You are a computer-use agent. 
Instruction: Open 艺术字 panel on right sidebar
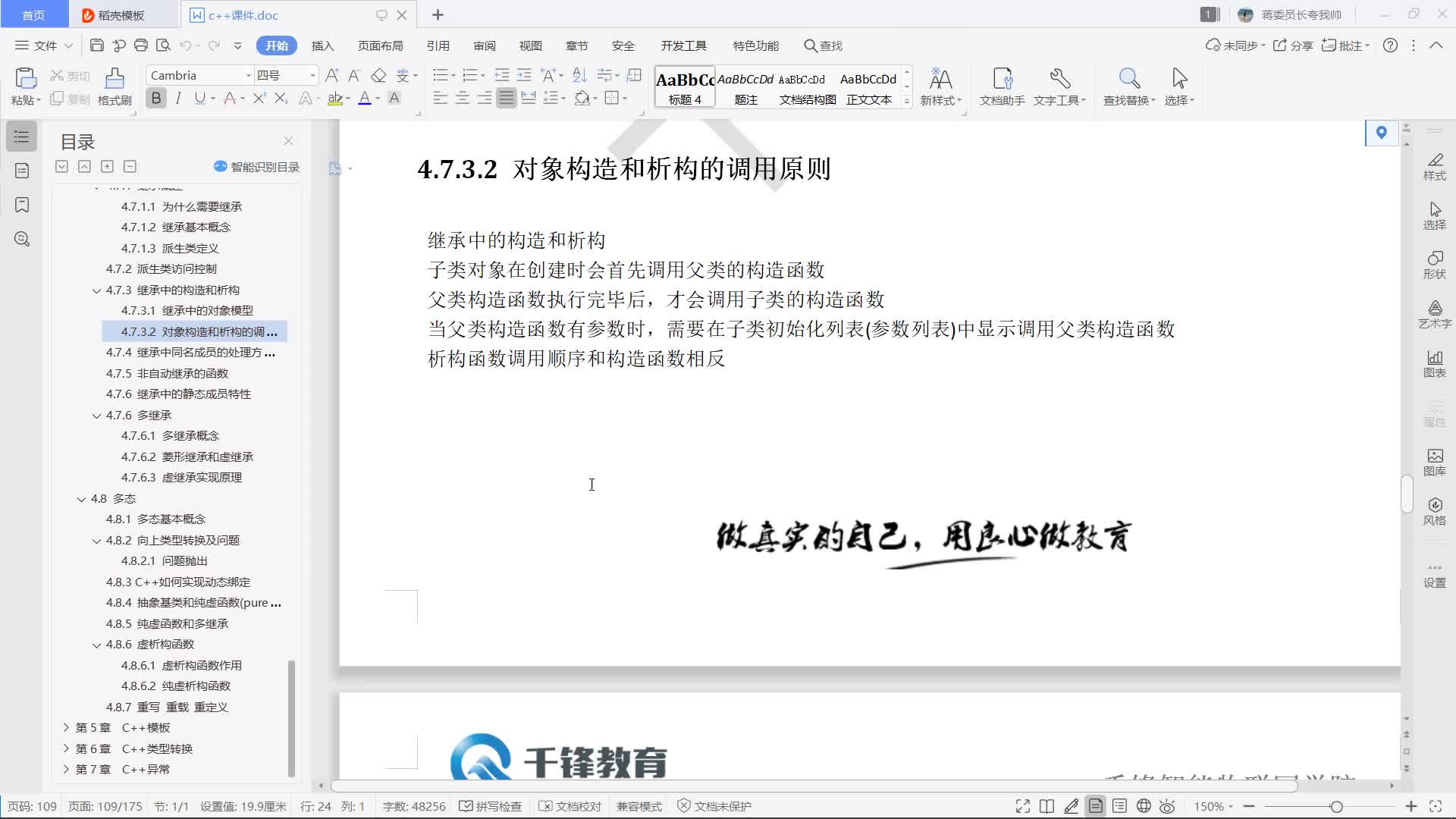tap(1434, 314)
